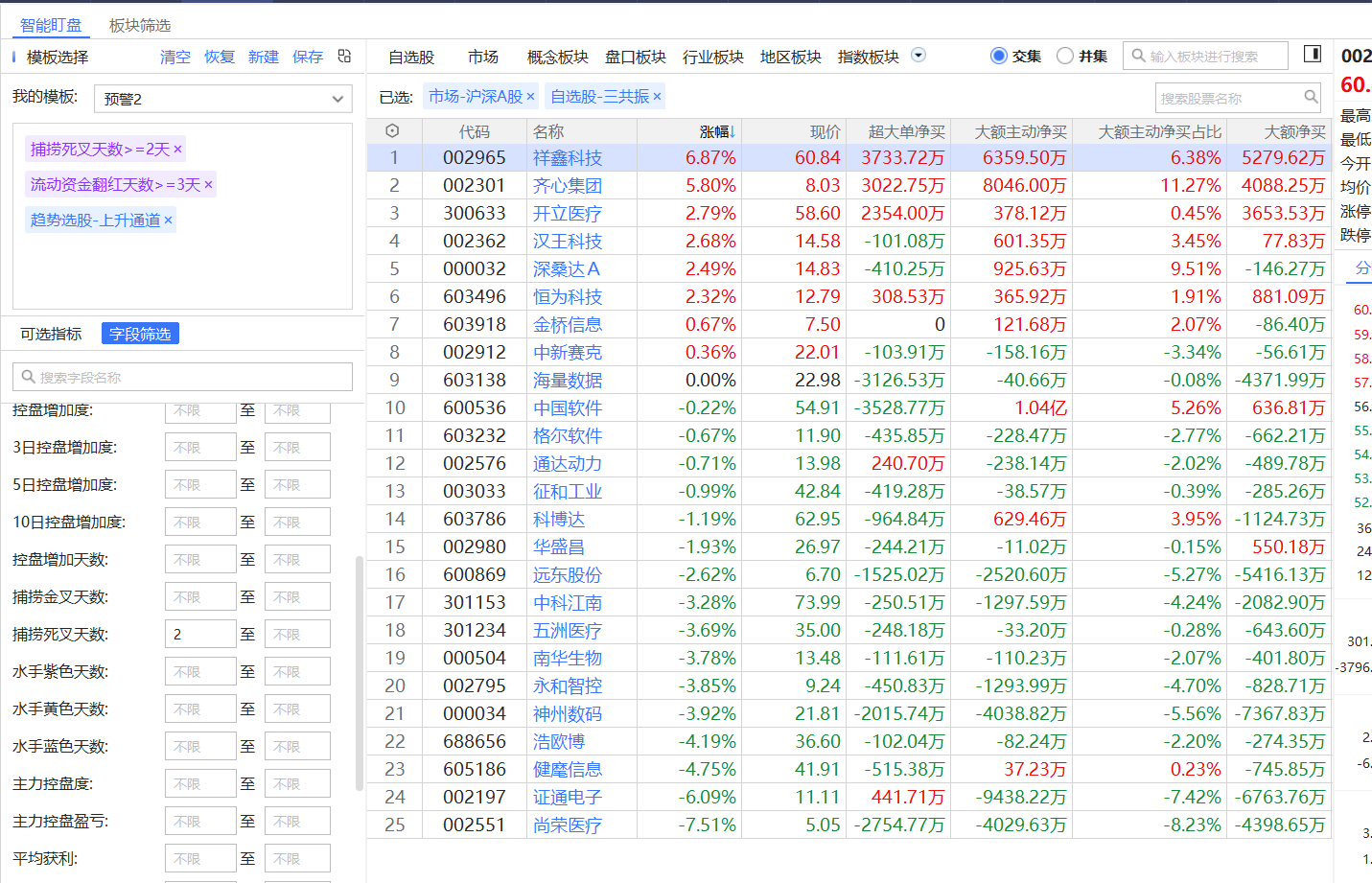Click the field filter list scrollbar

tap(360, 673)
